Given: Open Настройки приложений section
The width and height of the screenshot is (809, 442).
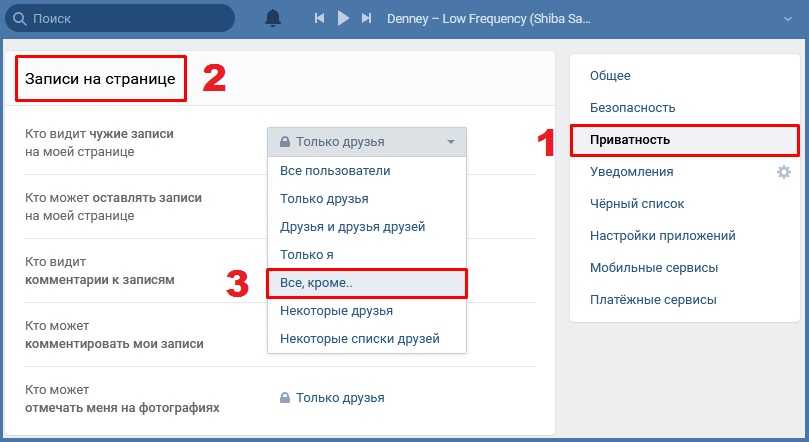Looking at the screenshot, I should tap(685, 236).
